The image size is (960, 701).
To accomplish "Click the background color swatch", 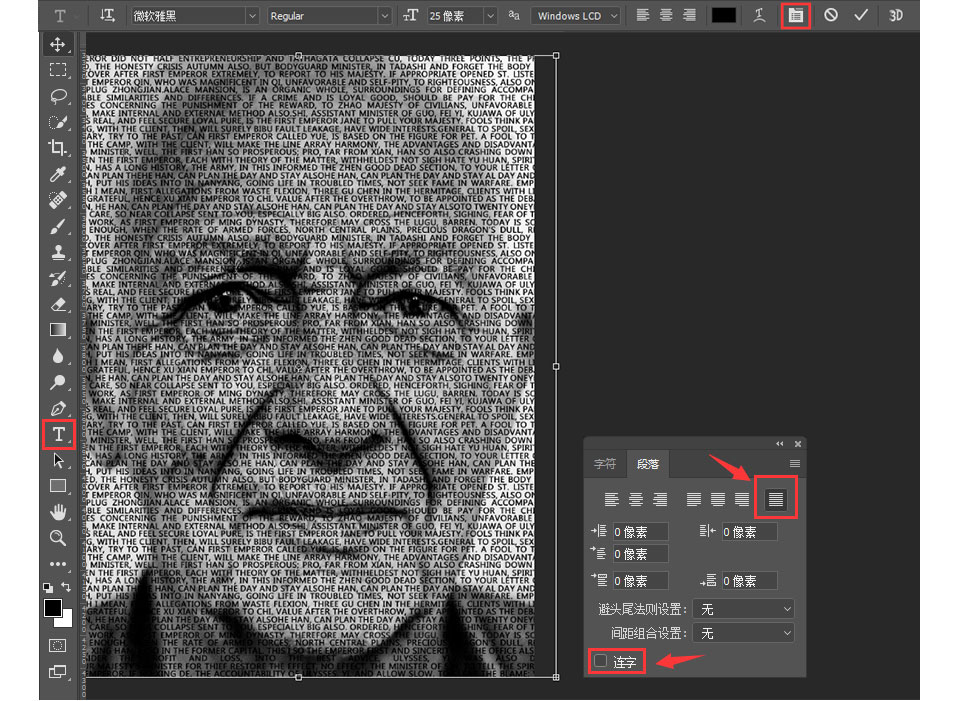I will (66, 620).
